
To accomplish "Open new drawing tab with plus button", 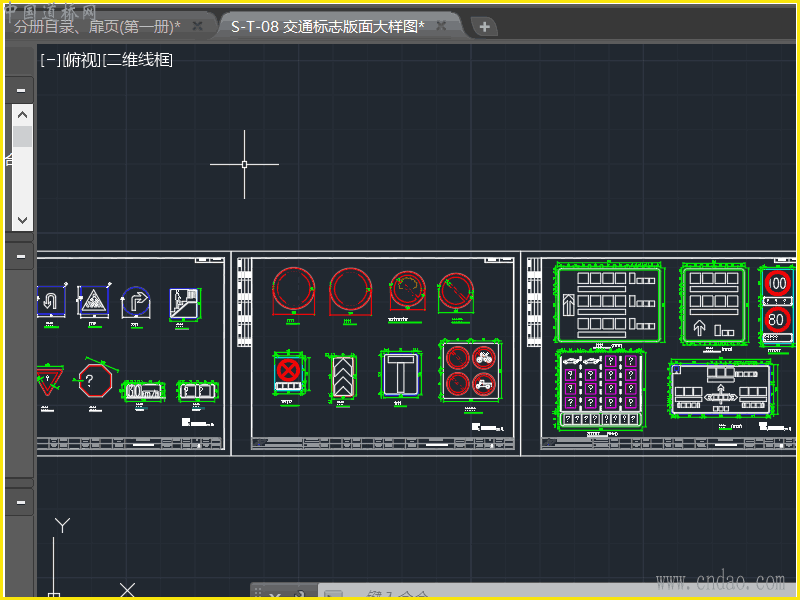I will pos(484,27).
